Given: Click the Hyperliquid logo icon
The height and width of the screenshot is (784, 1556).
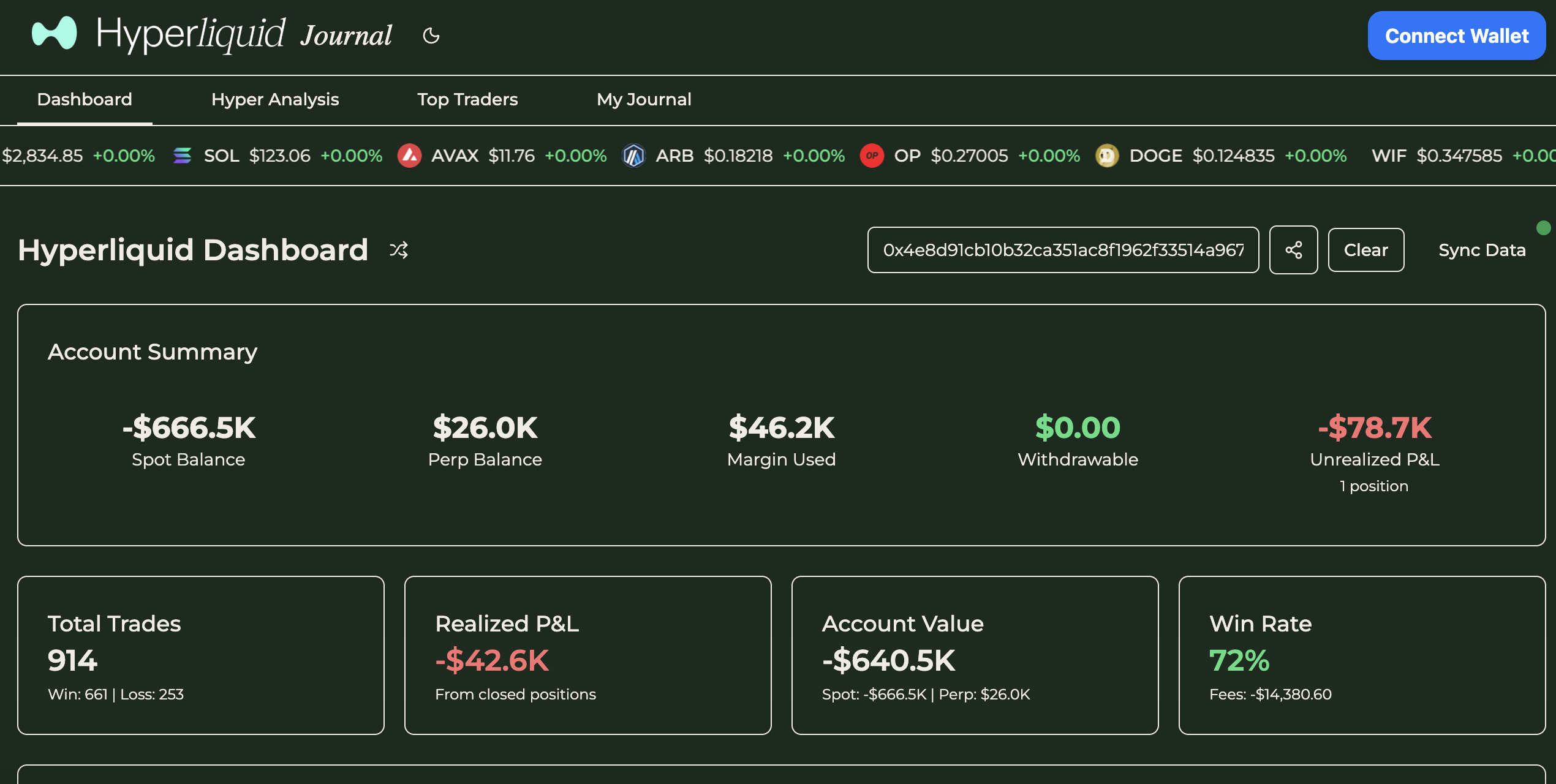Looking at the screenshot, I should 55,33.
